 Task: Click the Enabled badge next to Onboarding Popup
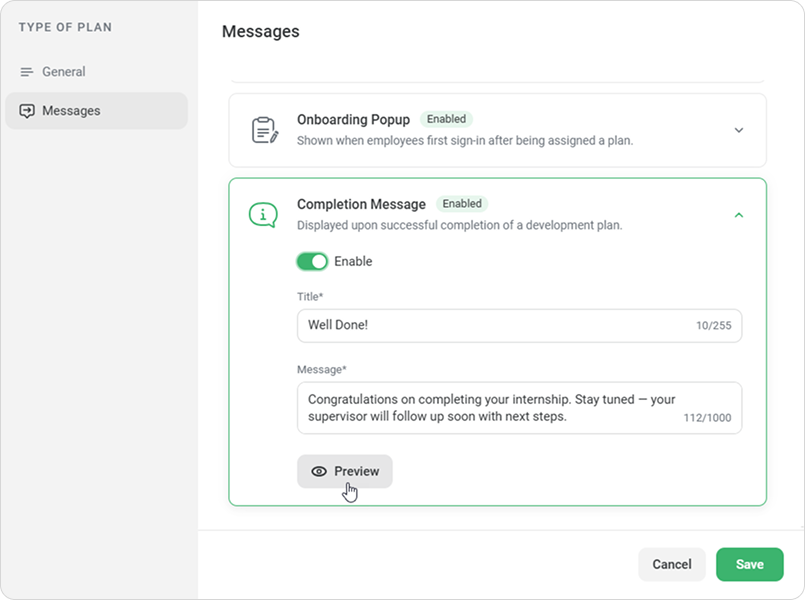[x=446, y=119]
